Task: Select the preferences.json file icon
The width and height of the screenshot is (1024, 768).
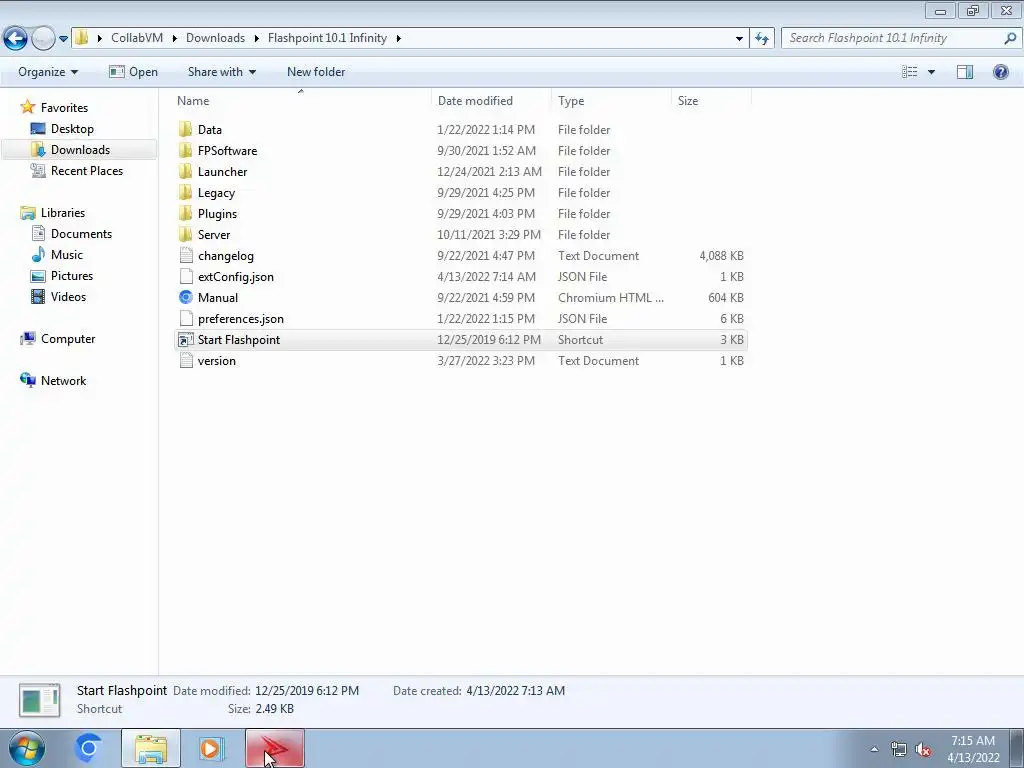Action: [185, 319]
